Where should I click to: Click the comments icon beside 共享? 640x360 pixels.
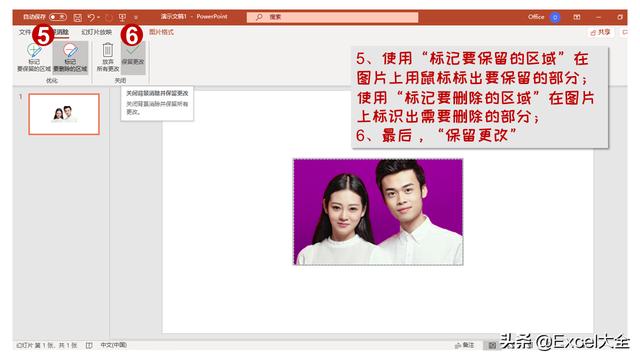624,32
